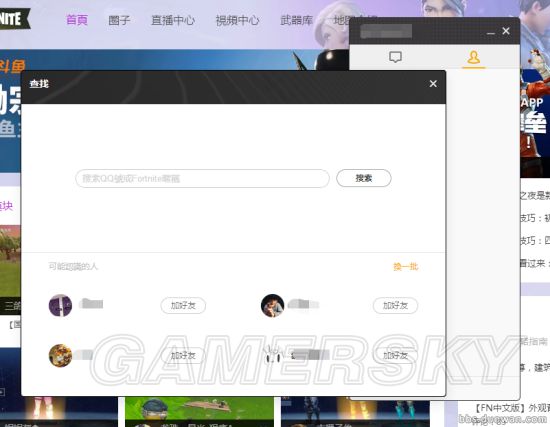Click the 搜索 search button
Image resolution: width=550 pixels, height=427 pixels.
pyautogui.click(x=364, y=178)
